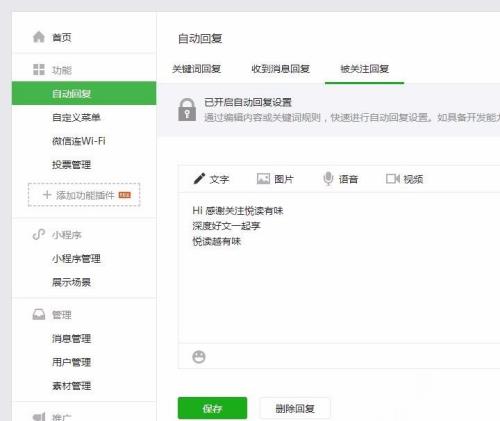Screen dimensions: 500x421
Task: Click the 管理 inbox icon
Action: [x=39, y=314]
